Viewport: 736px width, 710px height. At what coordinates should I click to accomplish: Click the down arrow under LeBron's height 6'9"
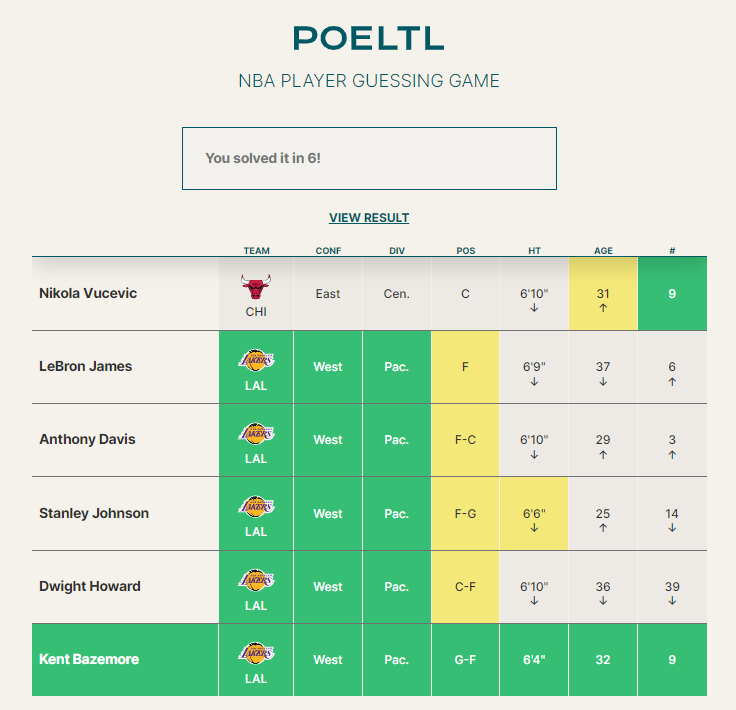click(534, 382)
